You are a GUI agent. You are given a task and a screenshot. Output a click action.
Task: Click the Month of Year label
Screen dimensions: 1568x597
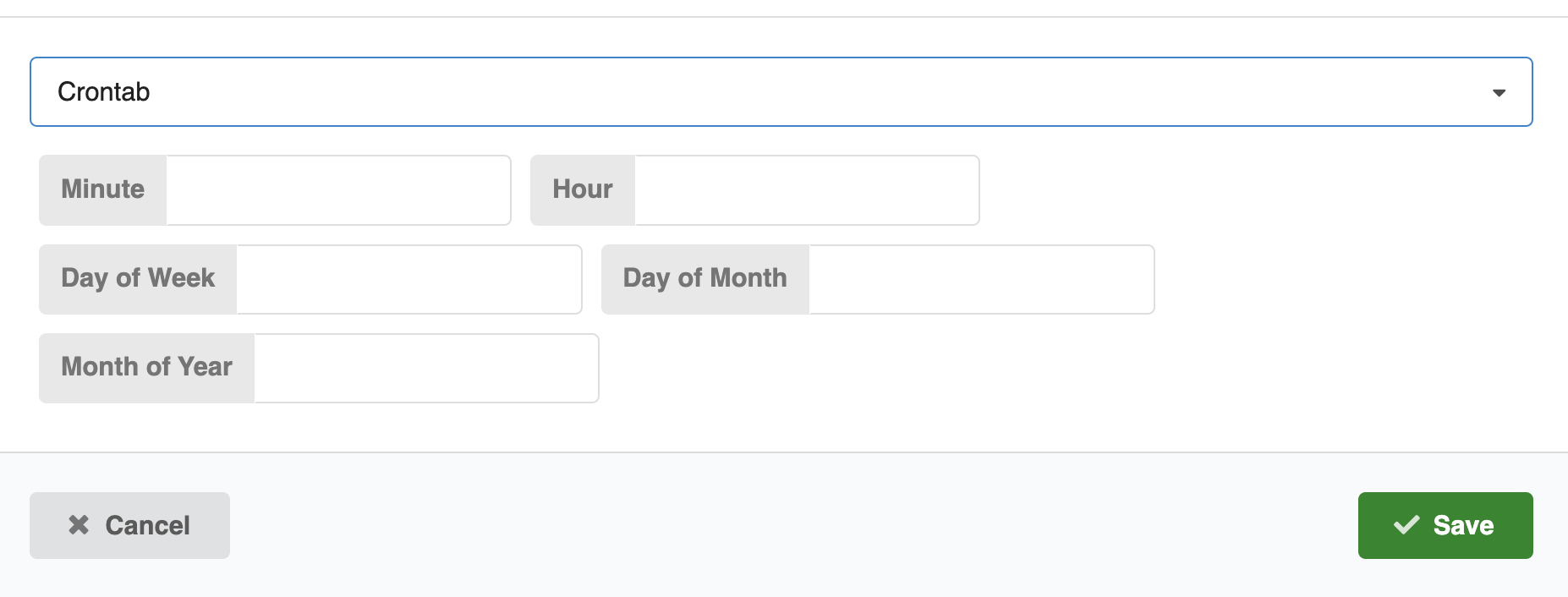[x=147, y=367]
